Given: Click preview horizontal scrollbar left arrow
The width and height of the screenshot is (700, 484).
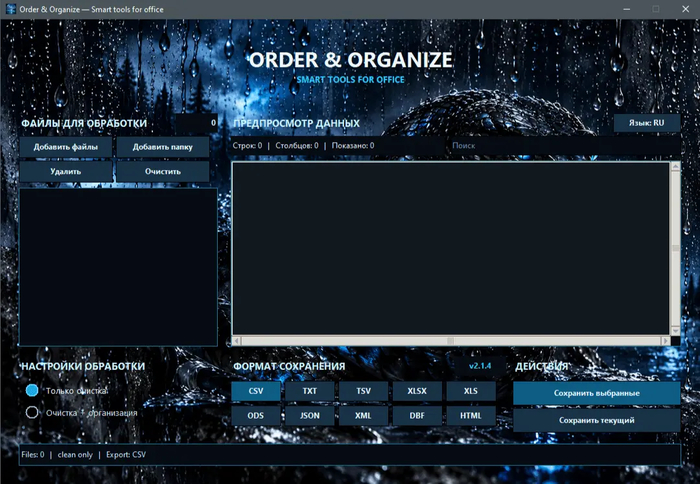Looking at the screenshot, I should coord(237,341).
